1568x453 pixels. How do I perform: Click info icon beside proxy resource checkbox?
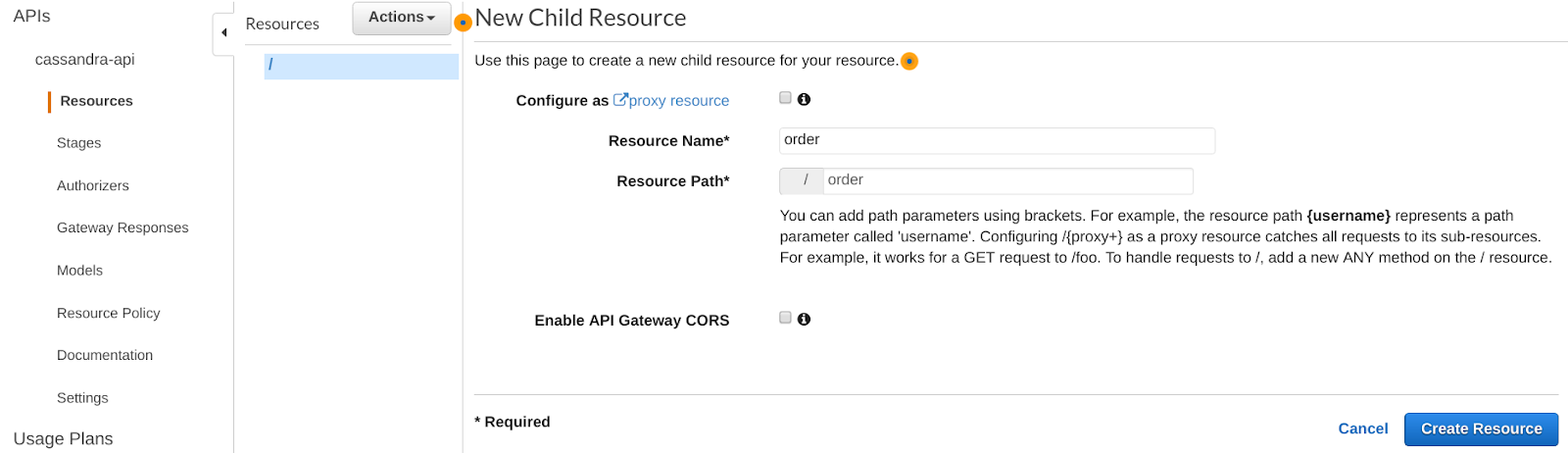click(804, 99)
